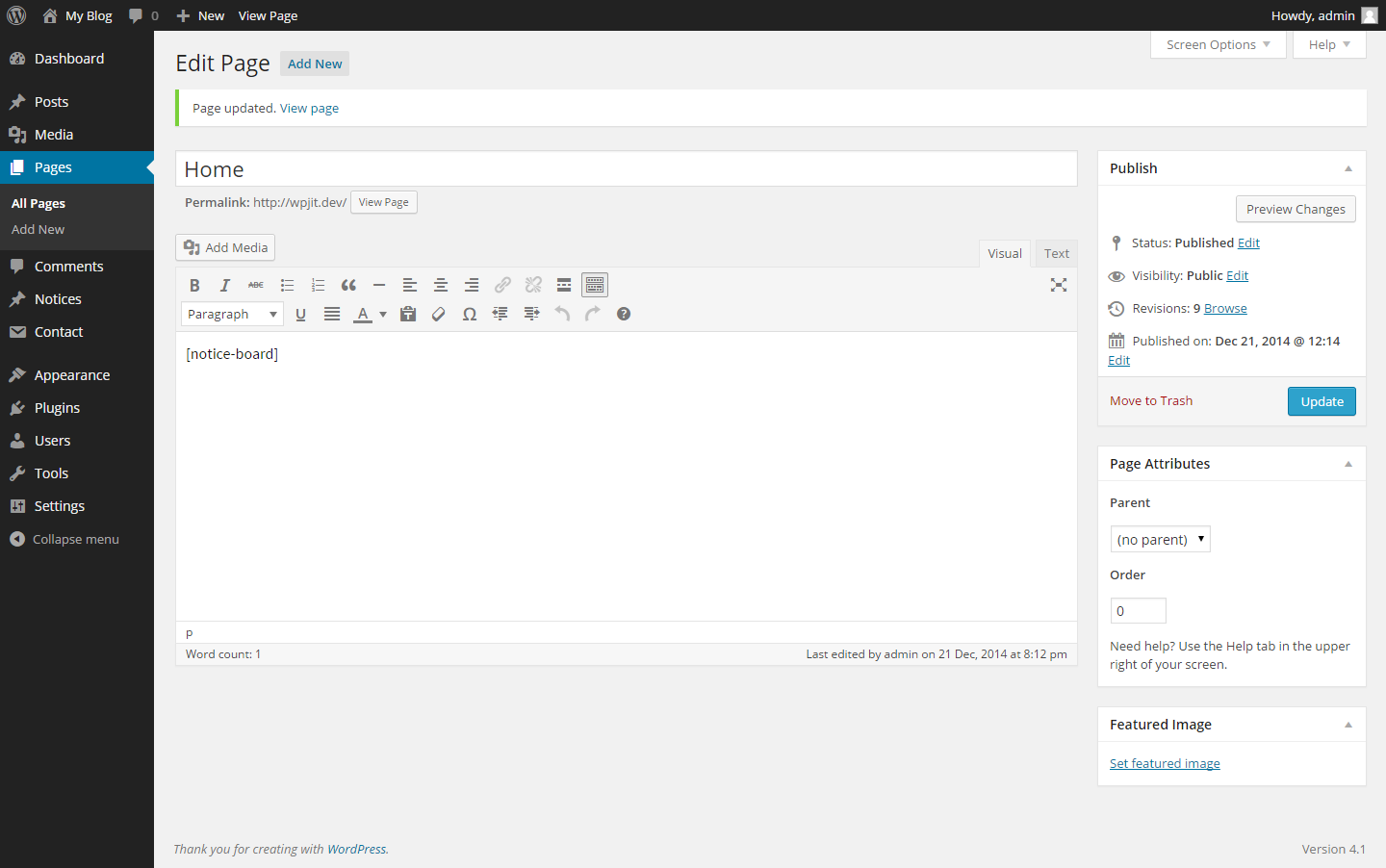Expand Screen Options panel
Screen dimensions: 1386x868
pos(1219,44)
